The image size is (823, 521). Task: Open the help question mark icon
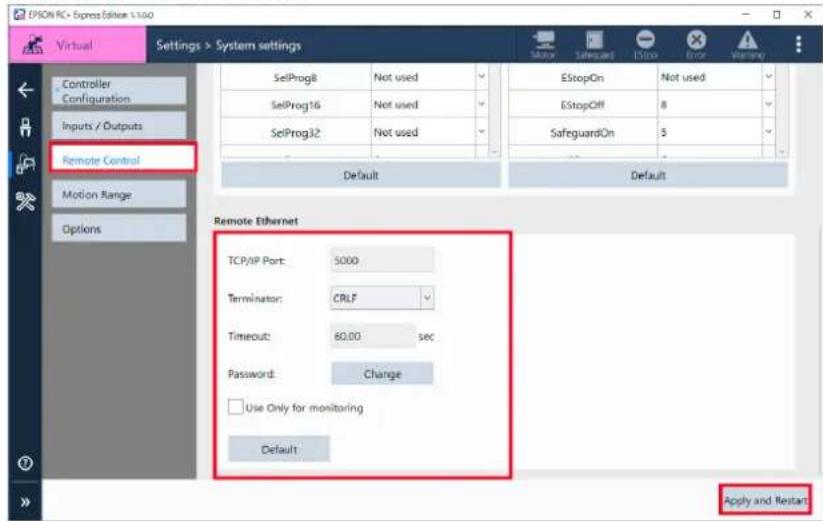(x=25, y=463)
